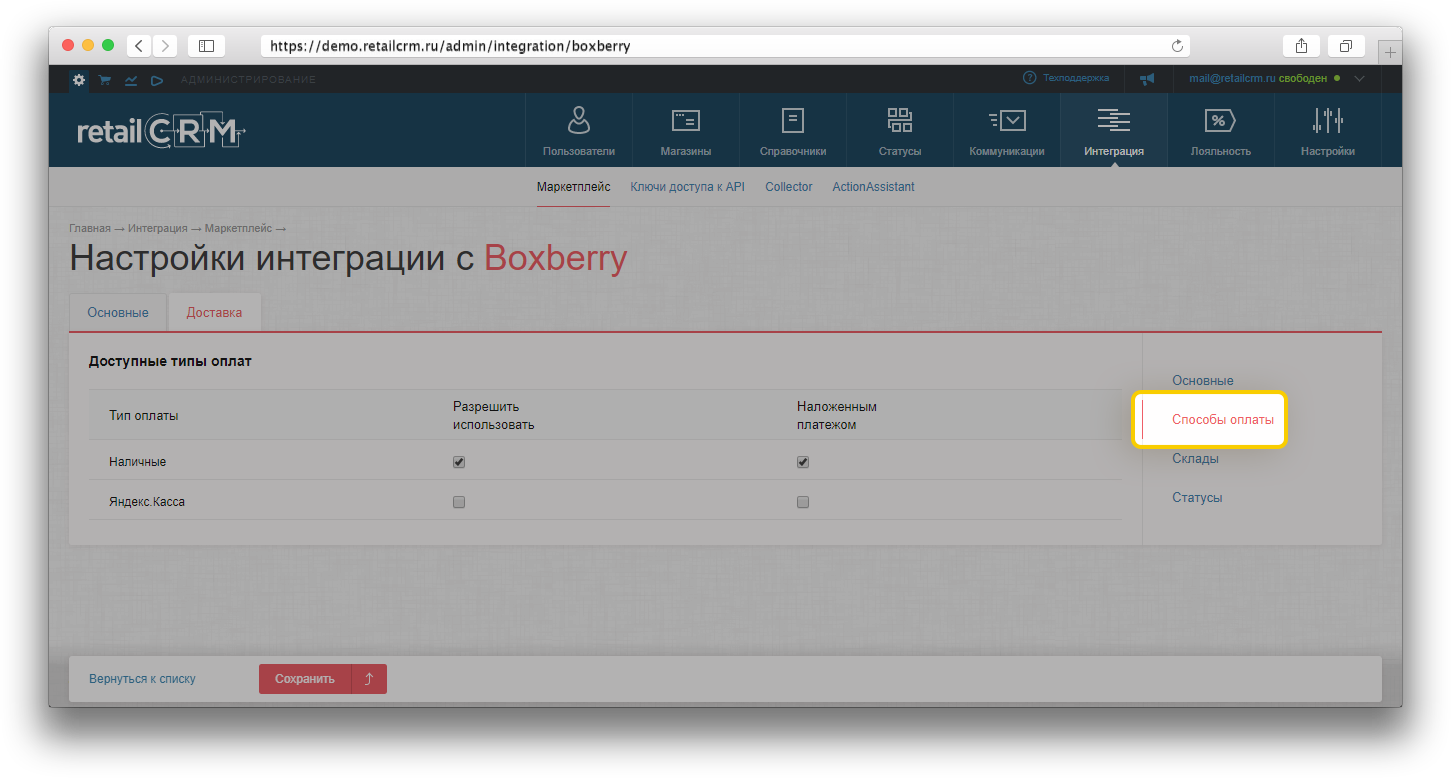
Task: Go back in browser history
Action: pos(139,46)
